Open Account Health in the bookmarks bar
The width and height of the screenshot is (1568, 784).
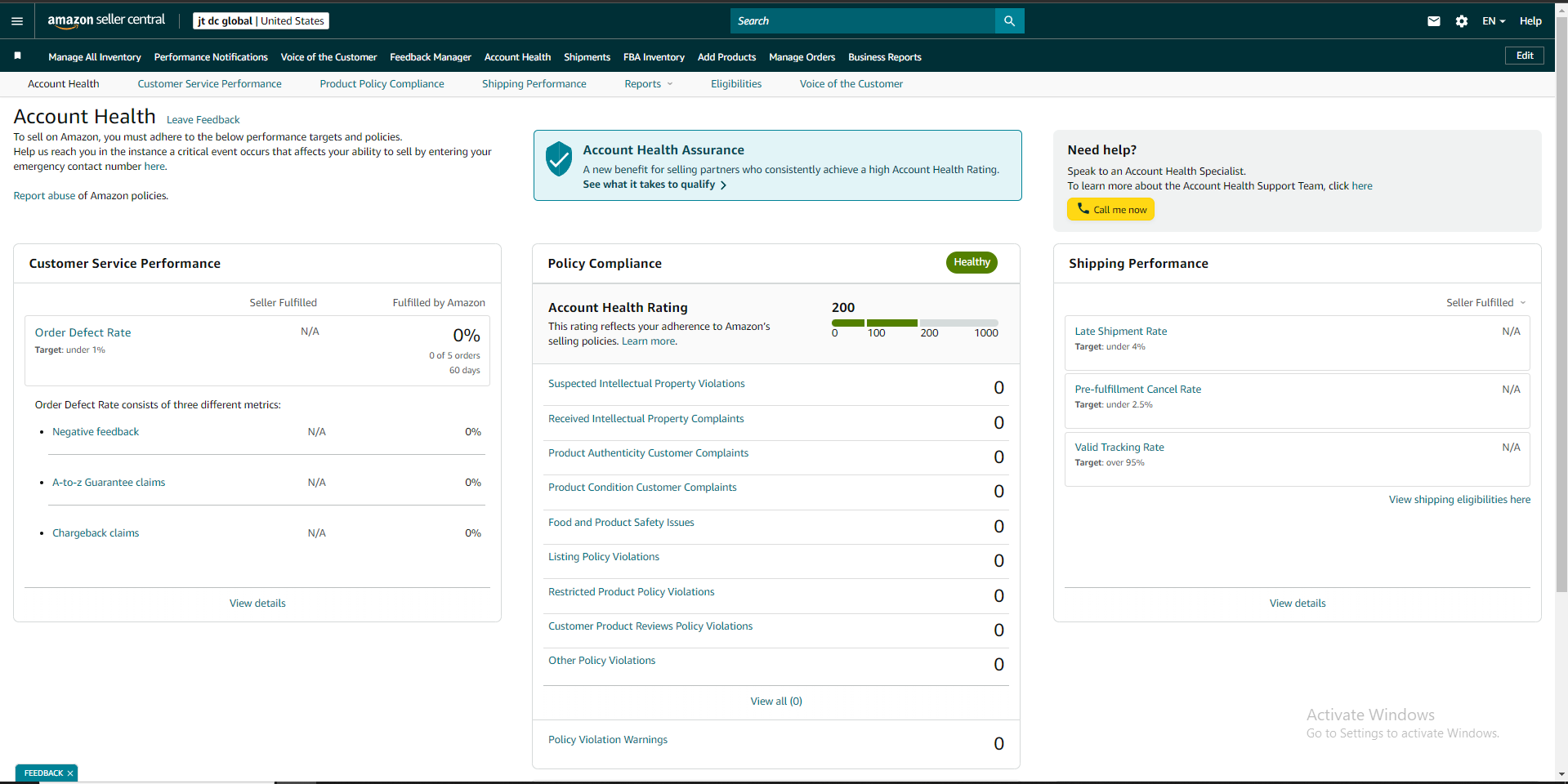coord(517,57)
